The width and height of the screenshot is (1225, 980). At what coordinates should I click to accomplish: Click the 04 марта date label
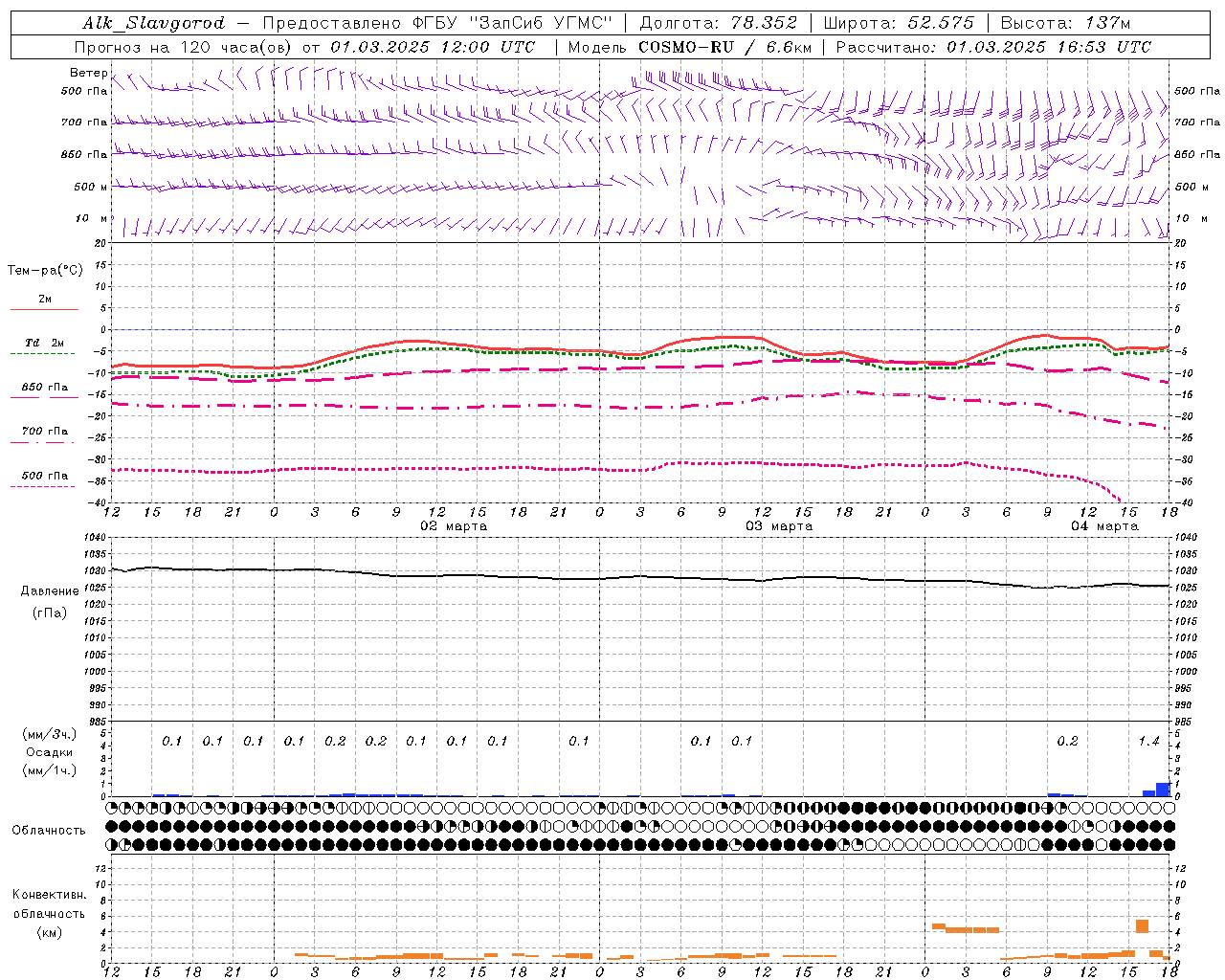click(1104, 526)
